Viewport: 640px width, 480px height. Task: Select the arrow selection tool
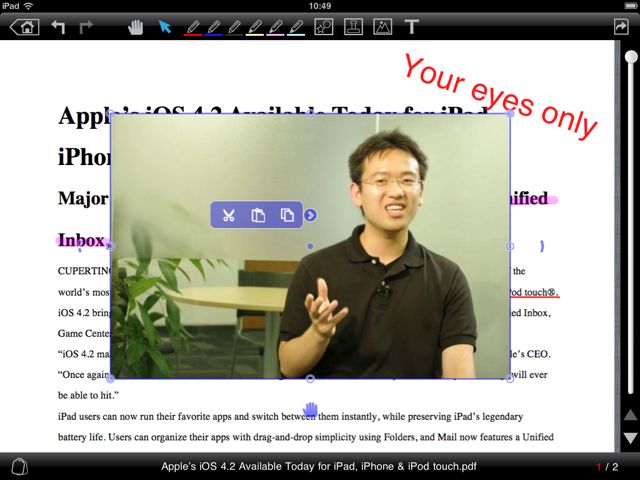coord(164,27)
